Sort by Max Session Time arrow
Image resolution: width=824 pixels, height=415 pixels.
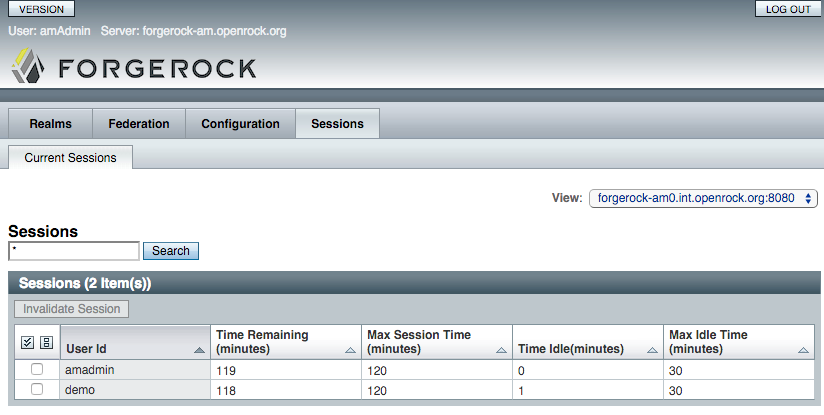point(501,350)
